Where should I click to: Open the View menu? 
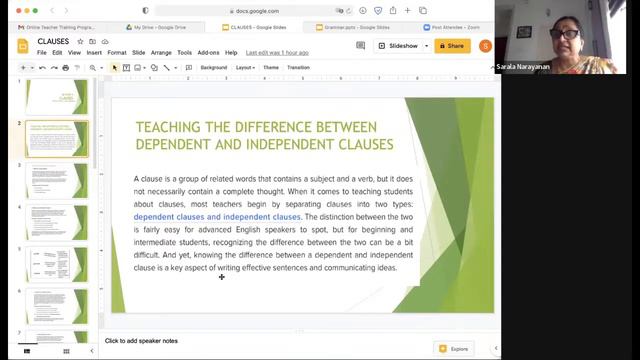coord(74,53)
